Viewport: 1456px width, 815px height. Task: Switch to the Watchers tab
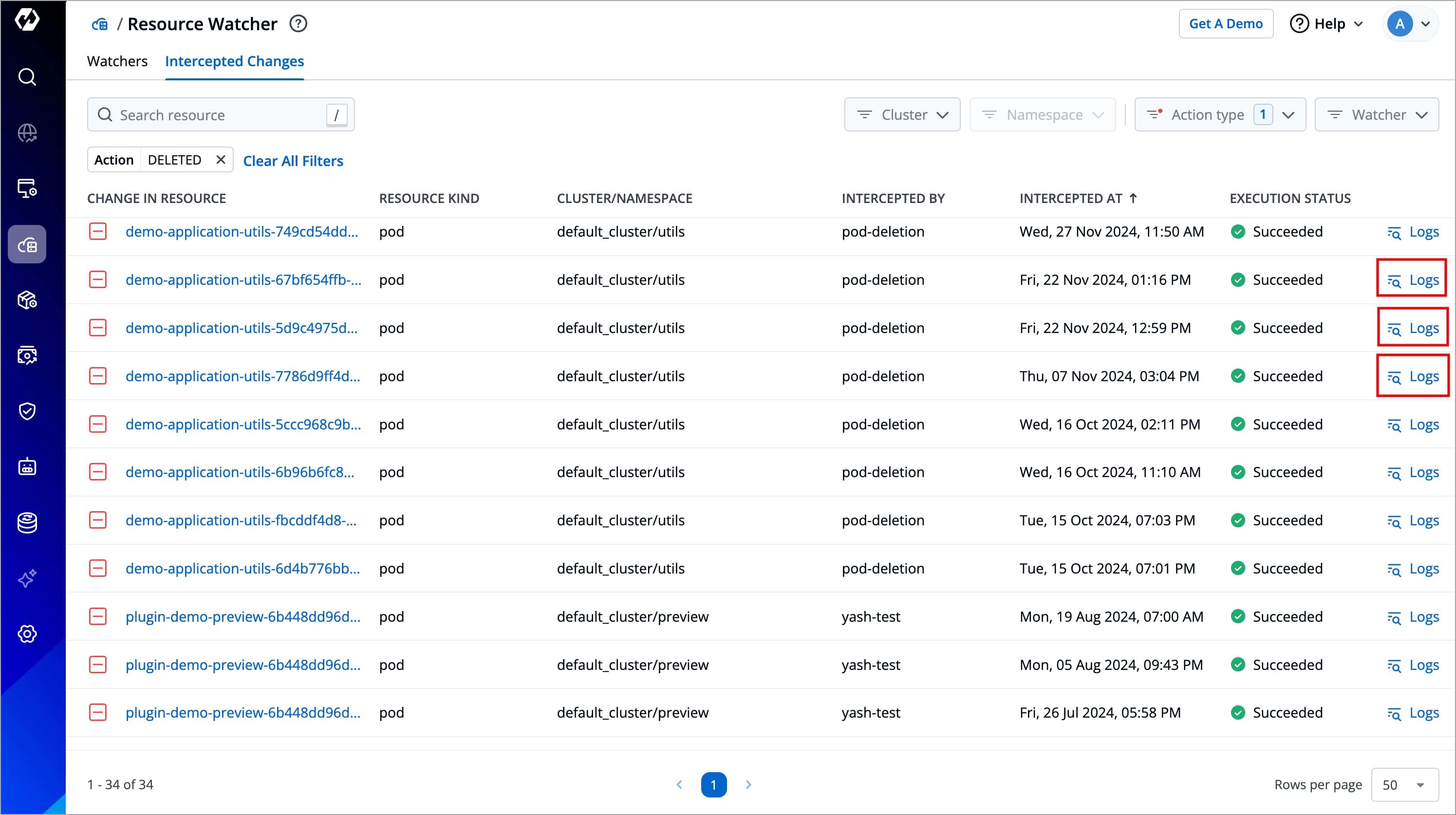(x=117, y=61)
